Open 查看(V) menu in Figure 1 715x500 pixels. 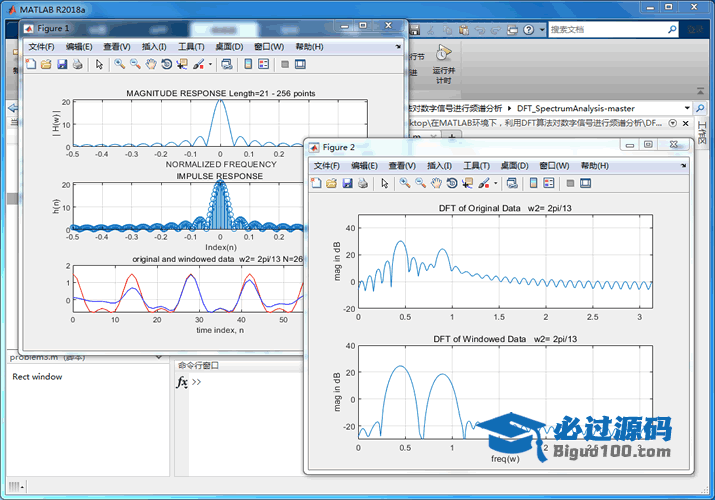tap(117, 46)
